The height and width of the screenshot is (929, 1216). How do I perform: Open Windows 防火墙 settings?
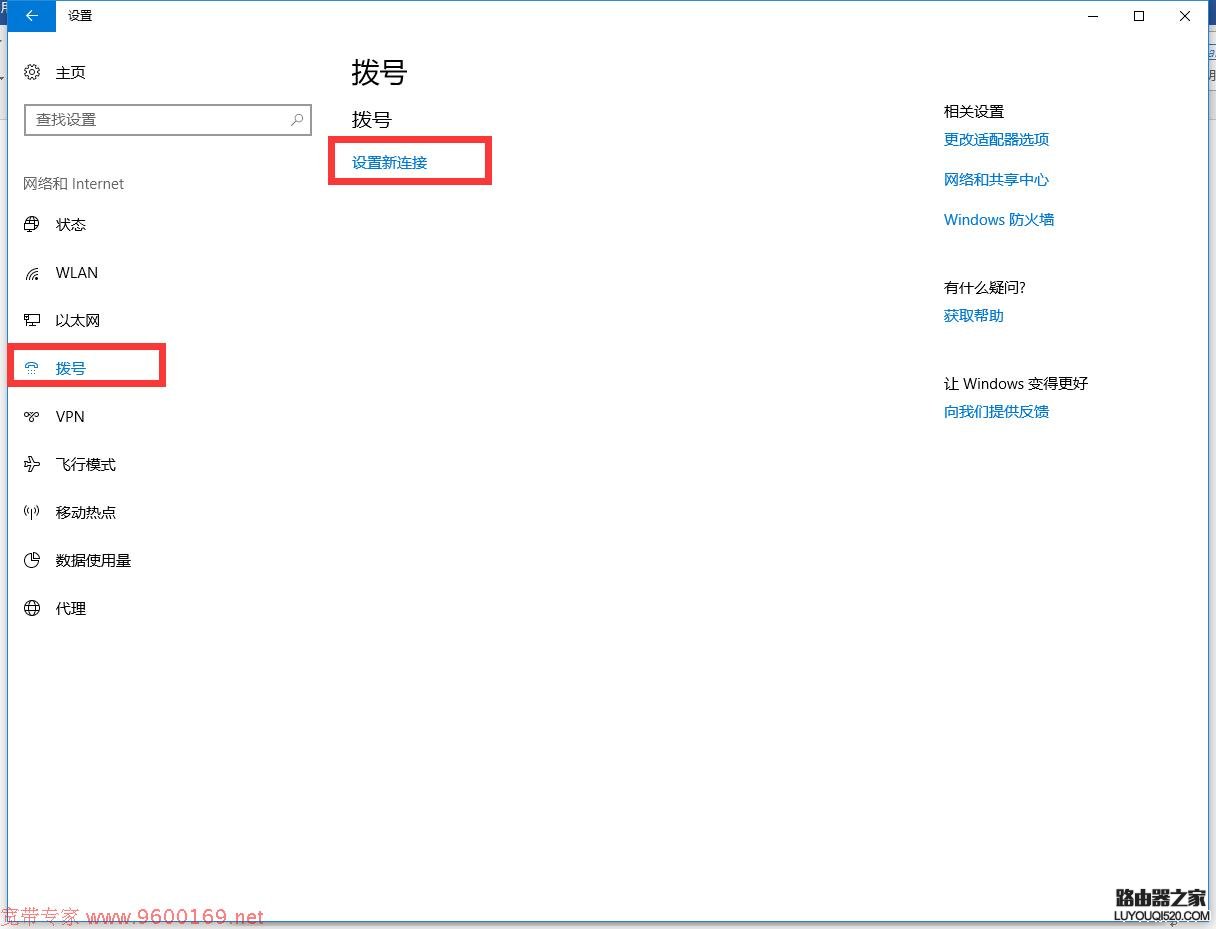pos(998,219)
